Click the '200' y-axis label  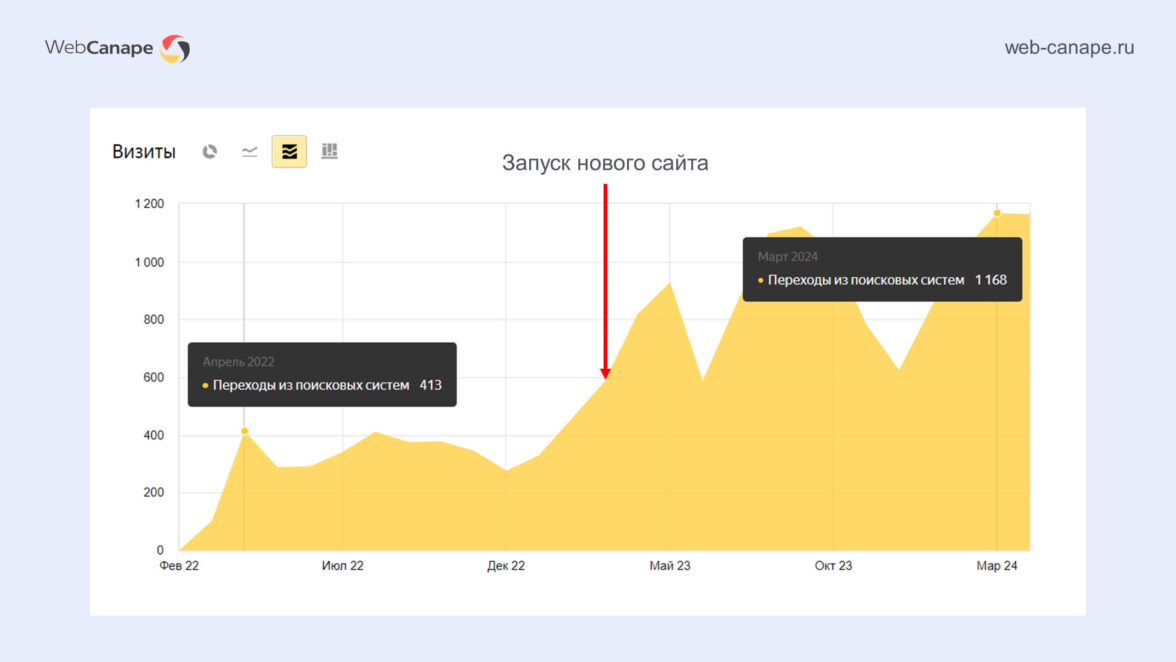pos(154,493)
